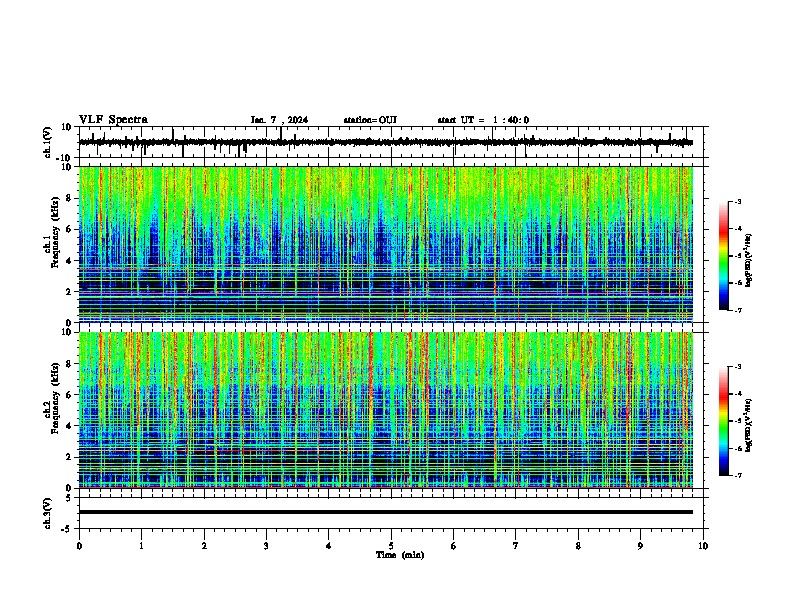The width and height of the screenshot is (792, 612).
Task: Click time axis tick label 3
Action: coord(266,546)
